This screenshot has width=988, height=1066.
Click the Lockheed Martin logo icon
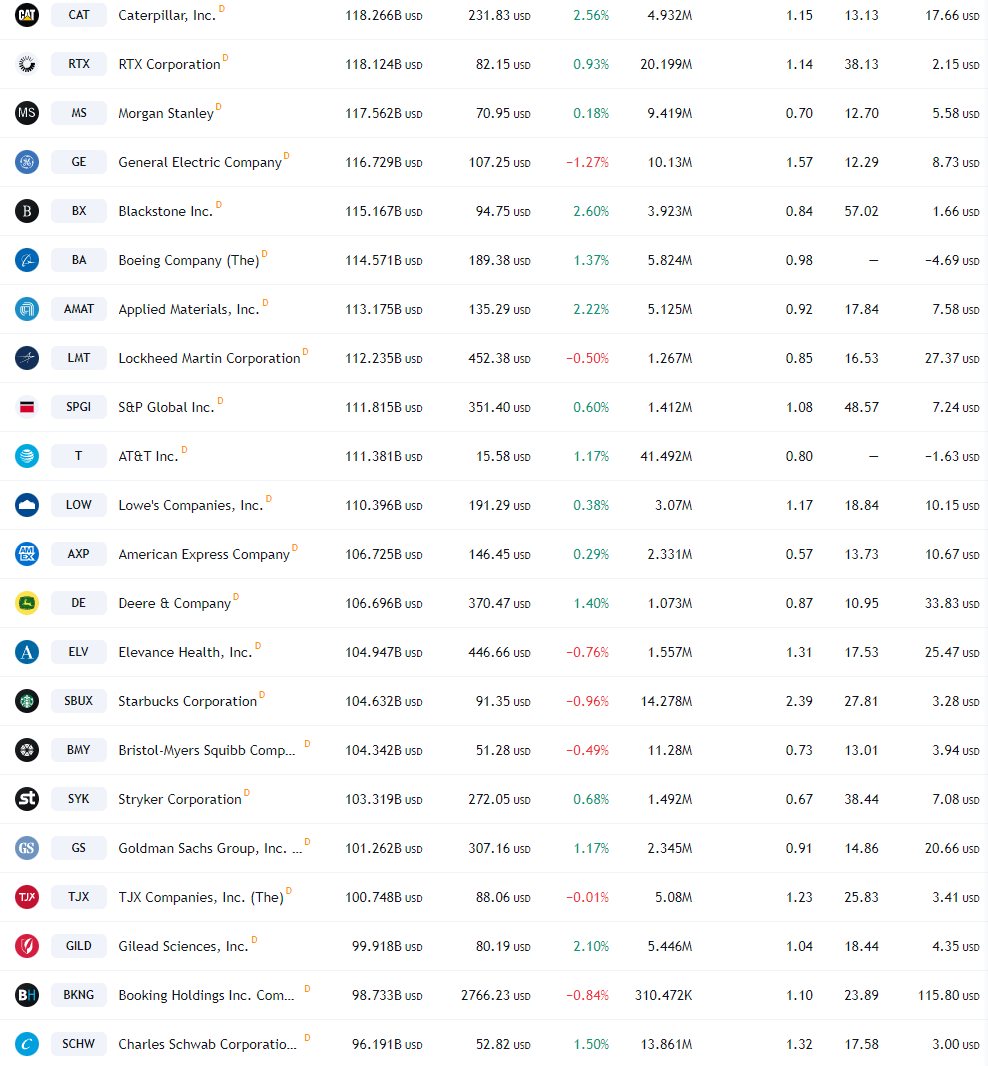[27, 358]
